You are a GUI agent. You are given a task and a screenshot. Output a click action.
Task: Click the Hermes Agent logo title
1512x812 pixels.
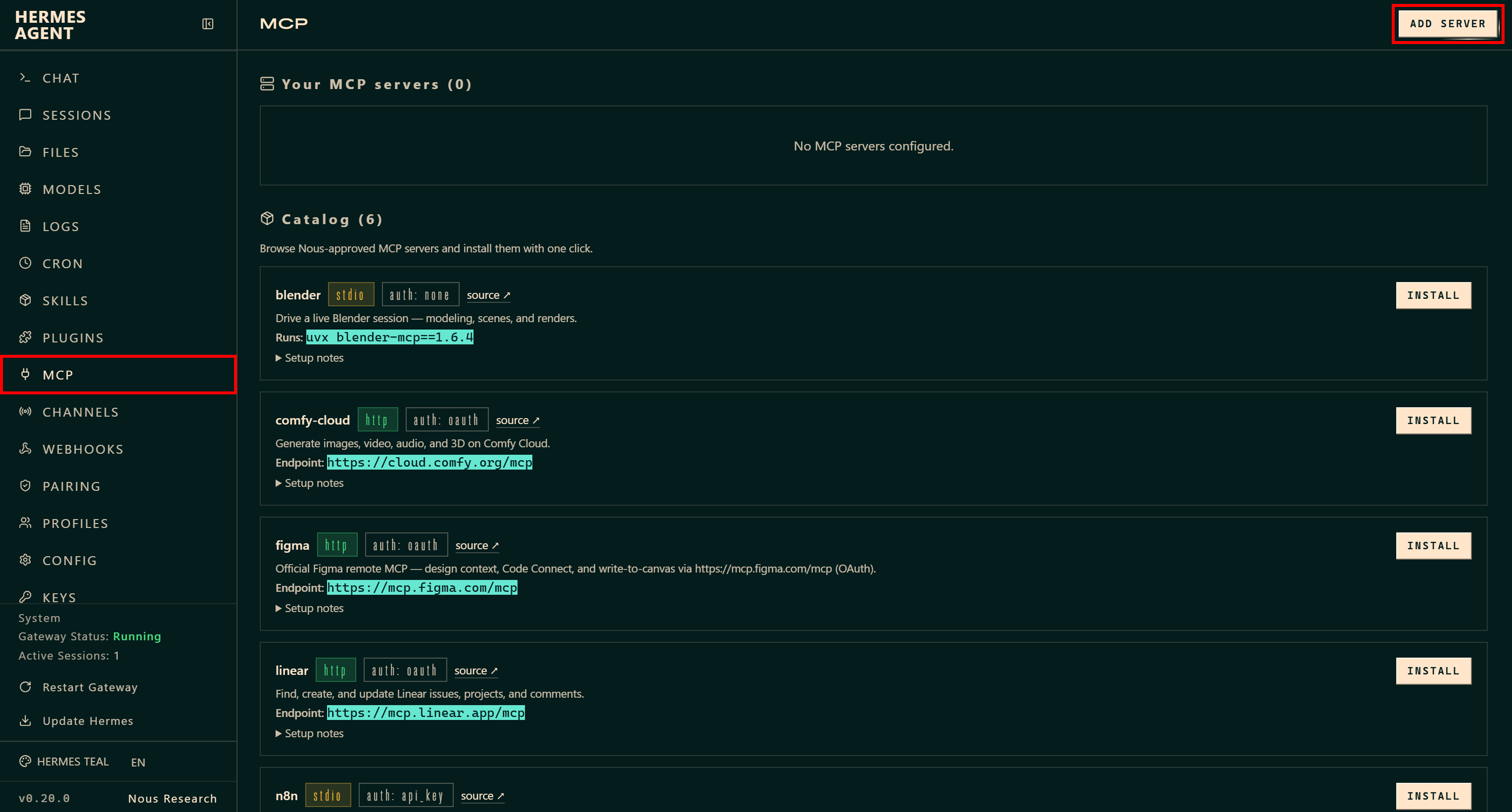(50, 25)
